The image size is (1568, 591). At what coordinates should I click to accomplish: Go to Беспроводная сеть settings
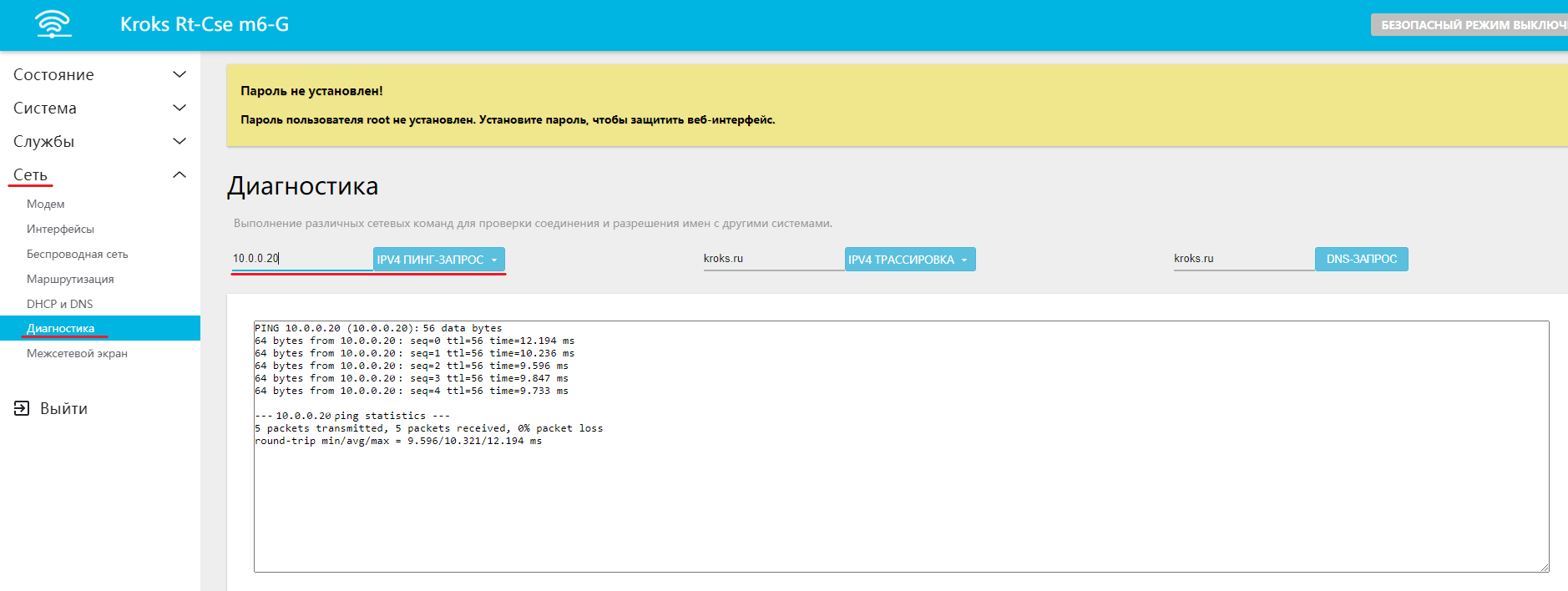click(x=77, y=254)
